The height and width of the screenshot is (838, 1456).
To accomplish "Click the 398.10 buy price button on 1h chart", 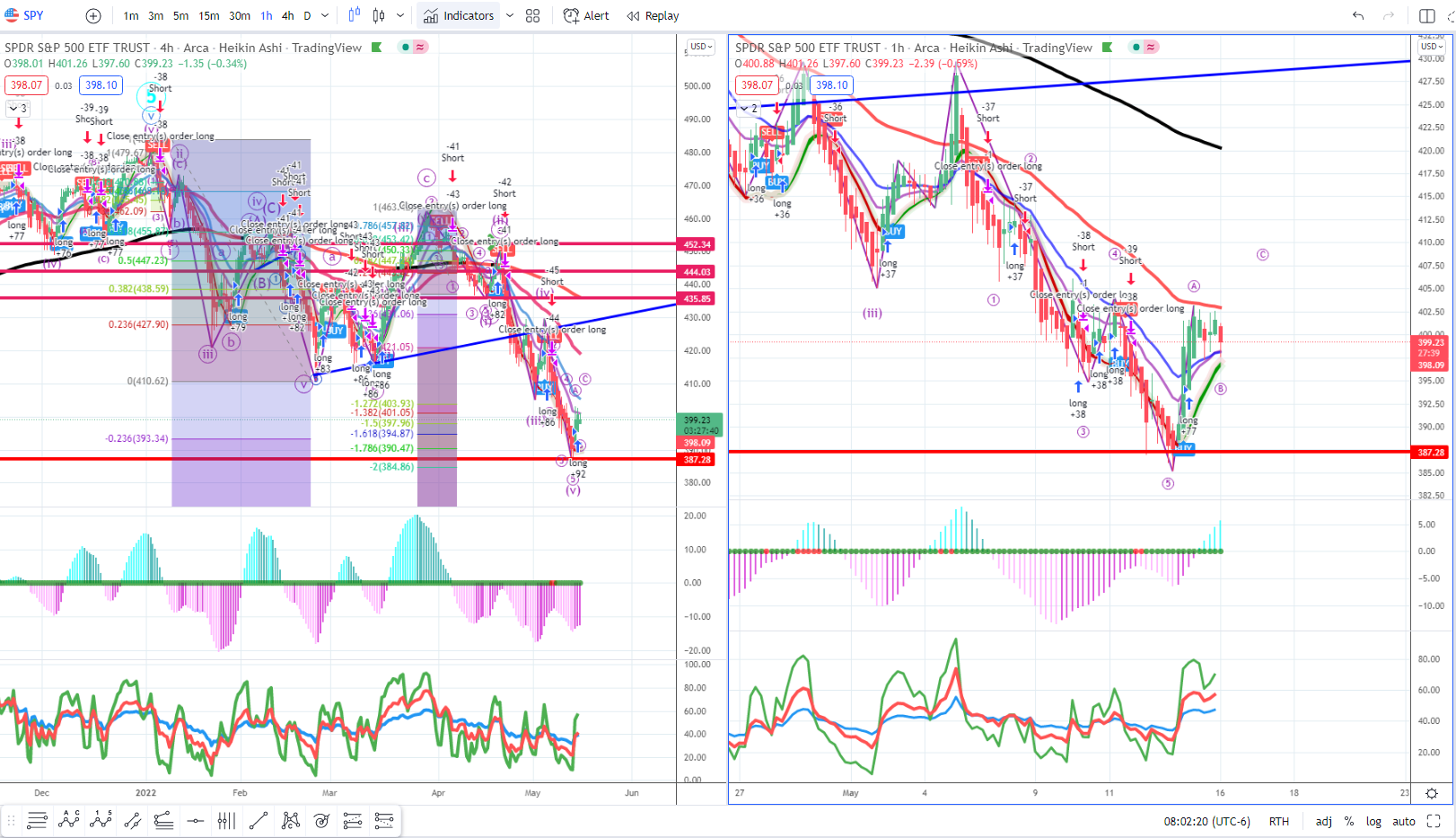I will [x=831, y=85].
